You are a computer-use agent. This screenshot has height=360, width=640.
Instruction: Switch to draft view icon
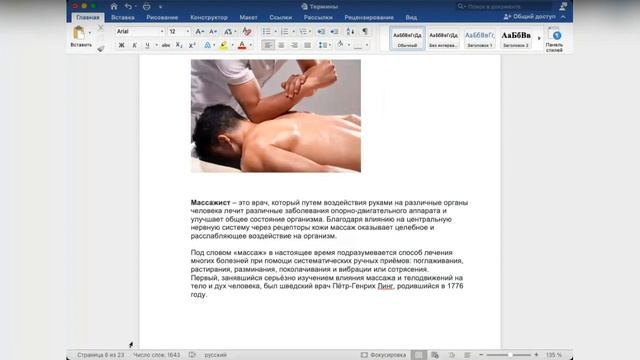[x=467, y=355]
